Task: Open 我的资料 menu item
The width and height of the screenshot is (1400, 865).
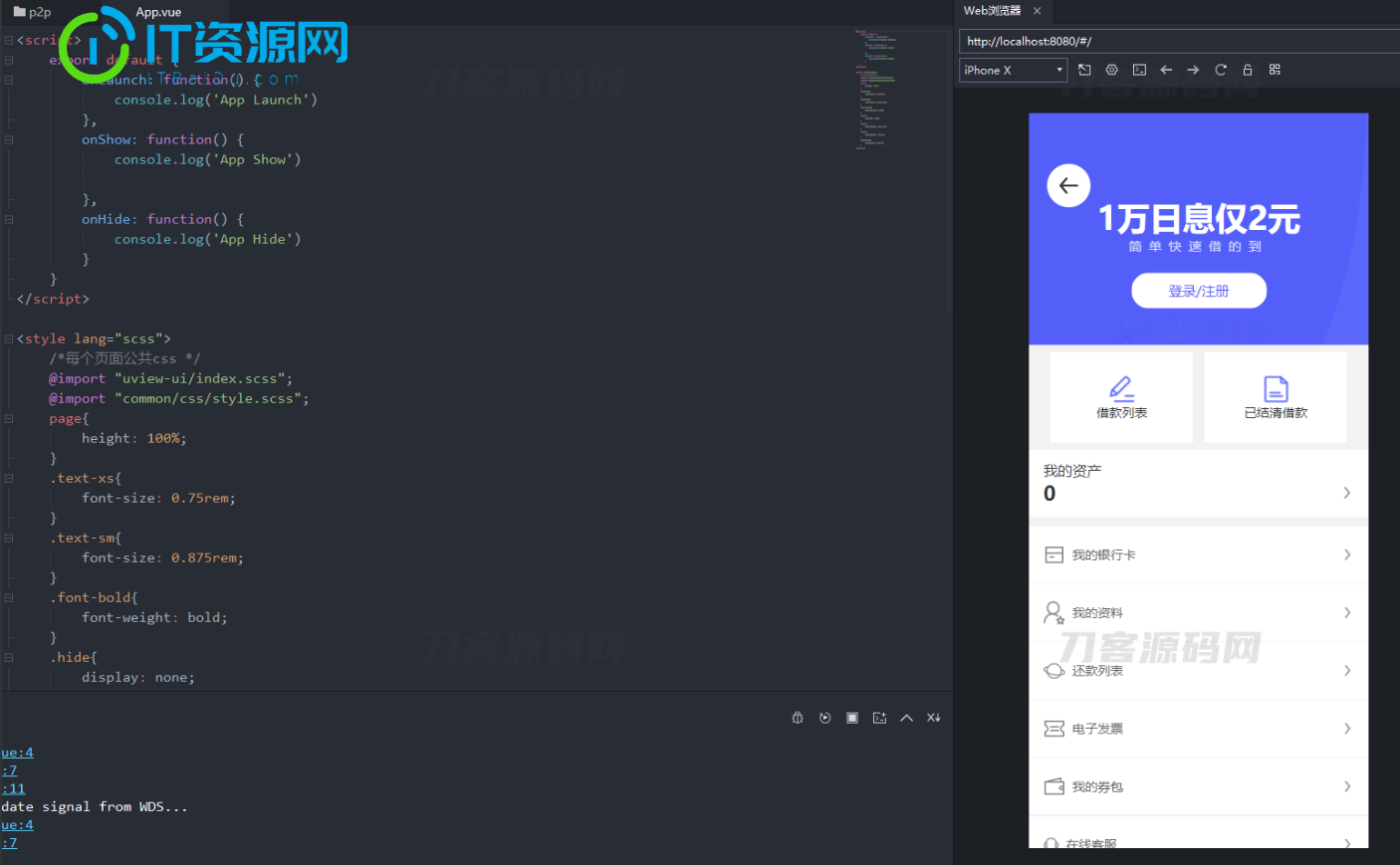Action: point(1198,612)
